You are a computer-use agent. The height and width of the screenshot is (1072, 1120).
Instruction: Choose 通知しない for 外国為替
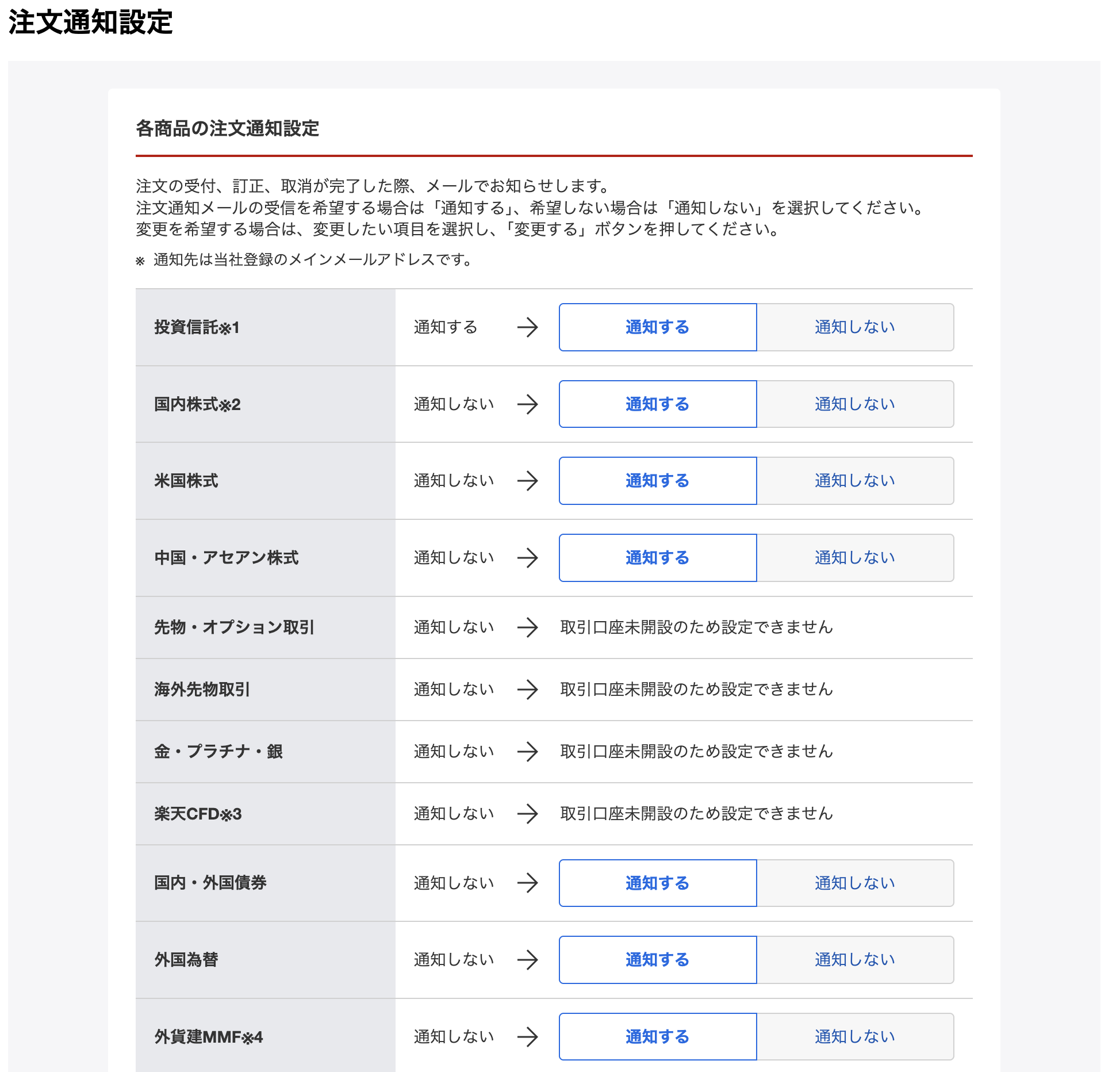click(x=855, y=960)
